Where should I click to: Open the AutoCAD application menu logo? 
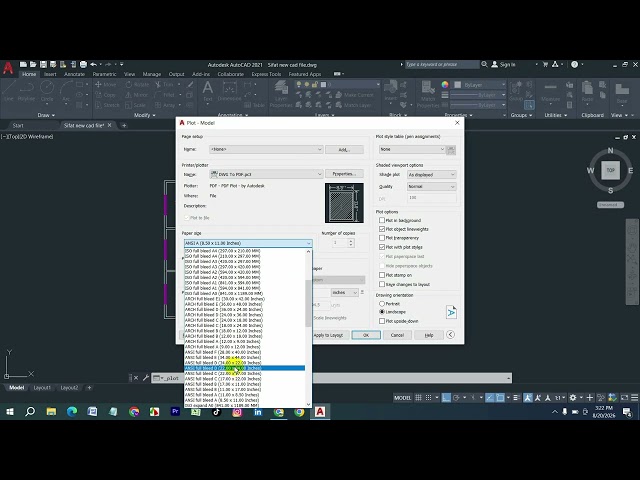click(x=8, y=68)
